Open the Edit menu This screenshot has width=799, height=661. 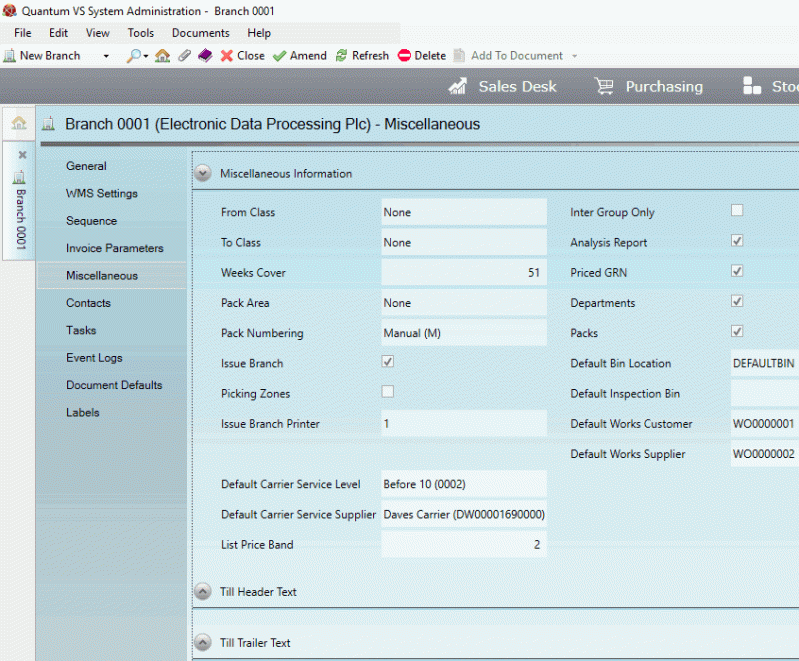(58, 33)
